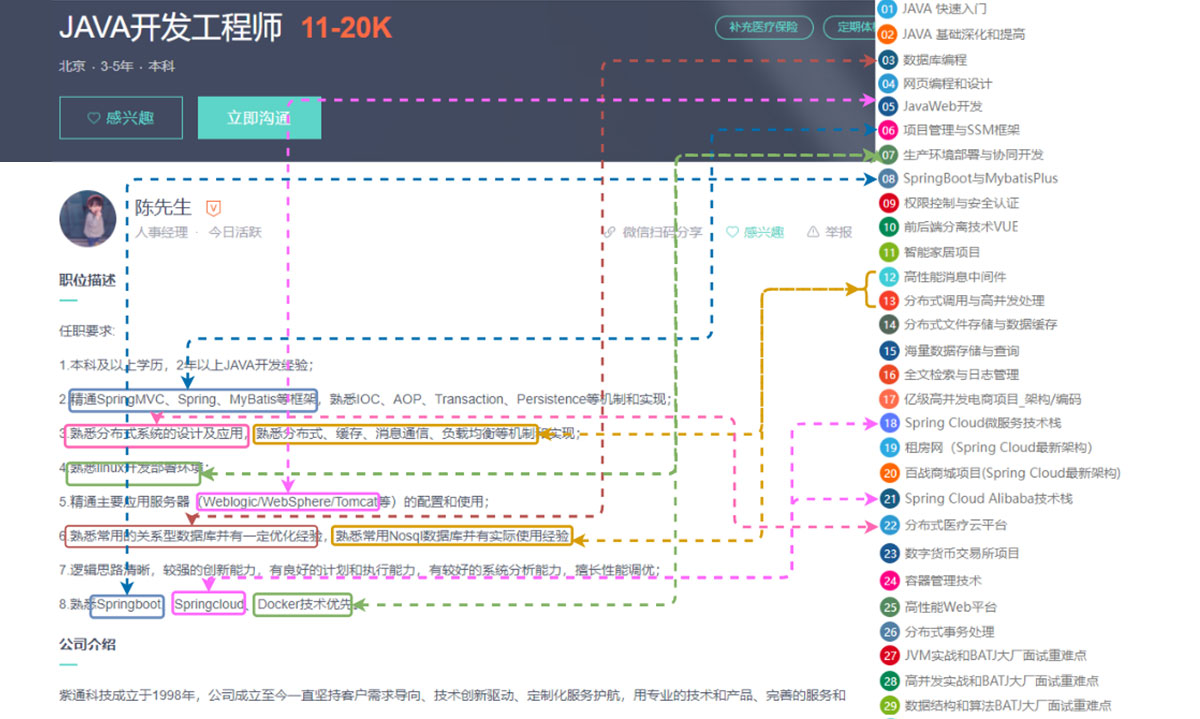Click the course title 高性能消息中间件
The width and height of the screenshot is (1200, 719).
pos(955,277)
